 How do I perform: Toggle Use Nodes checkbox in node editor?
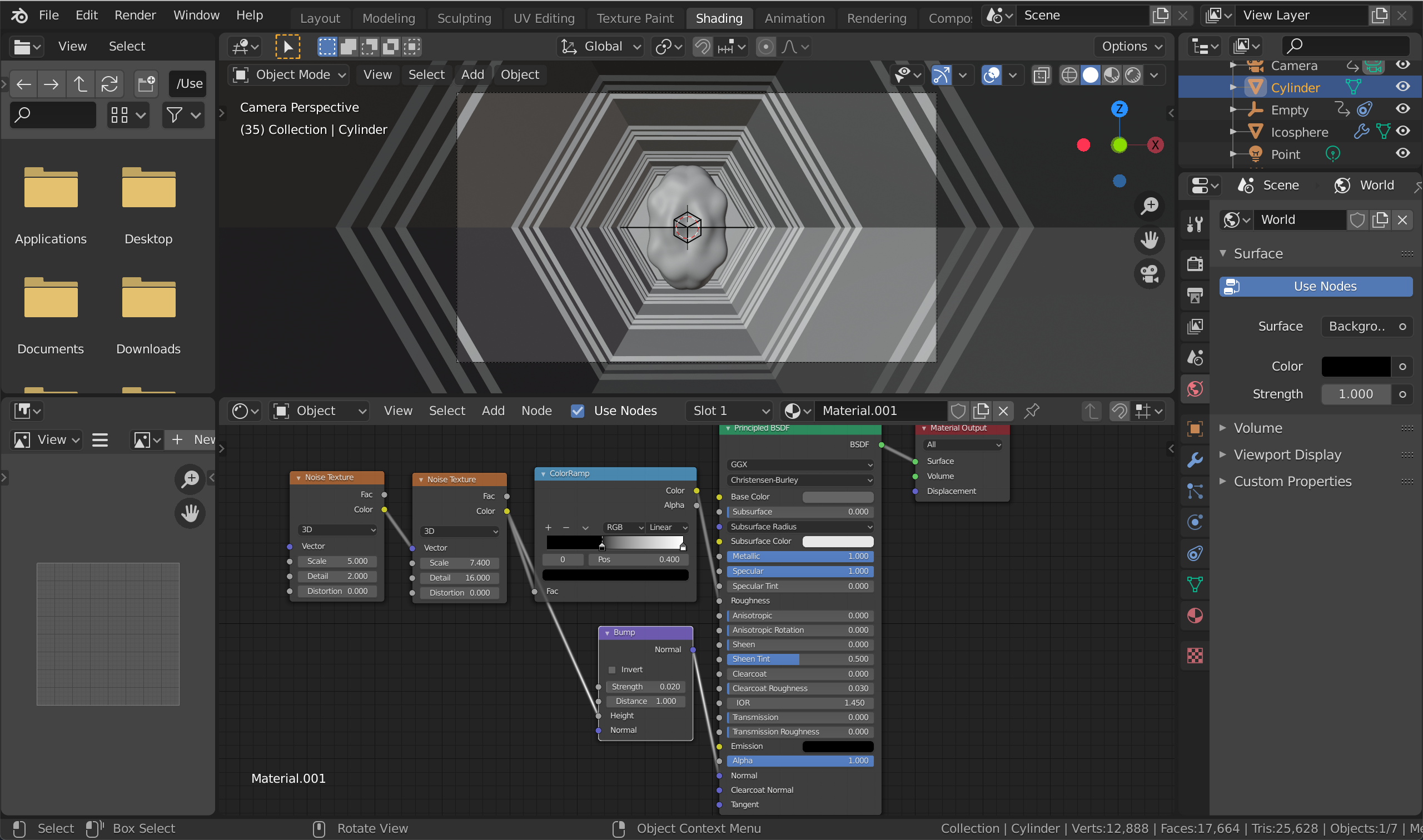click(577, 411)
